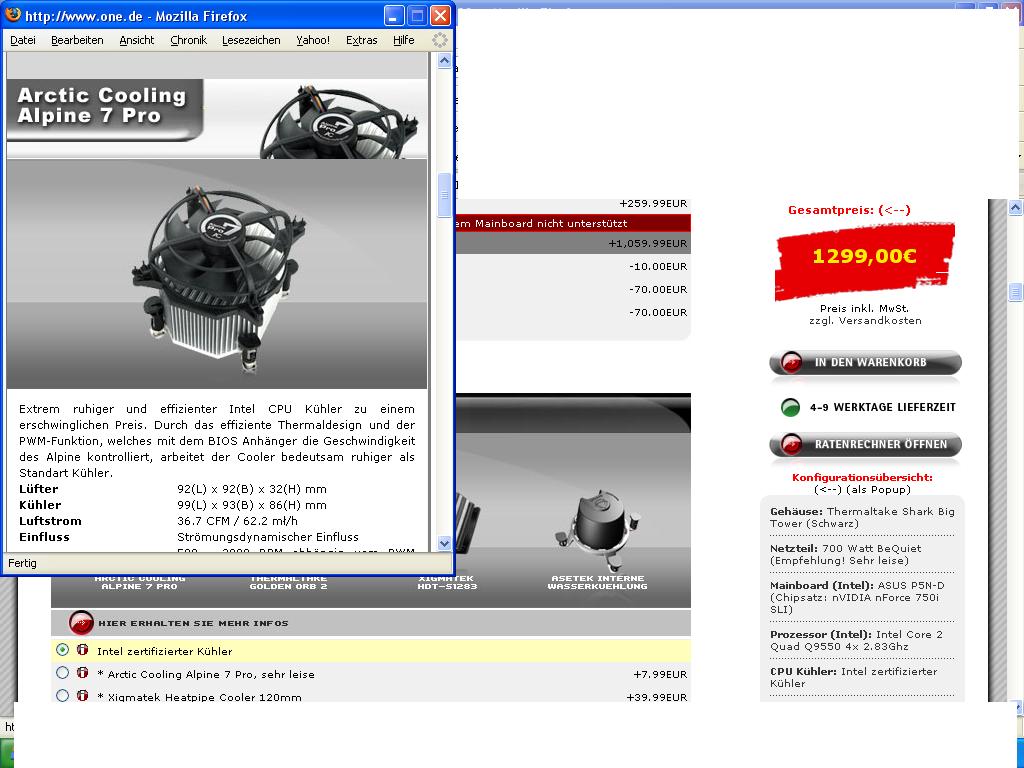The image size is (1024, 768).
Task: Click the Firefox logo icon in popup title bar
Action: (12, 14)
